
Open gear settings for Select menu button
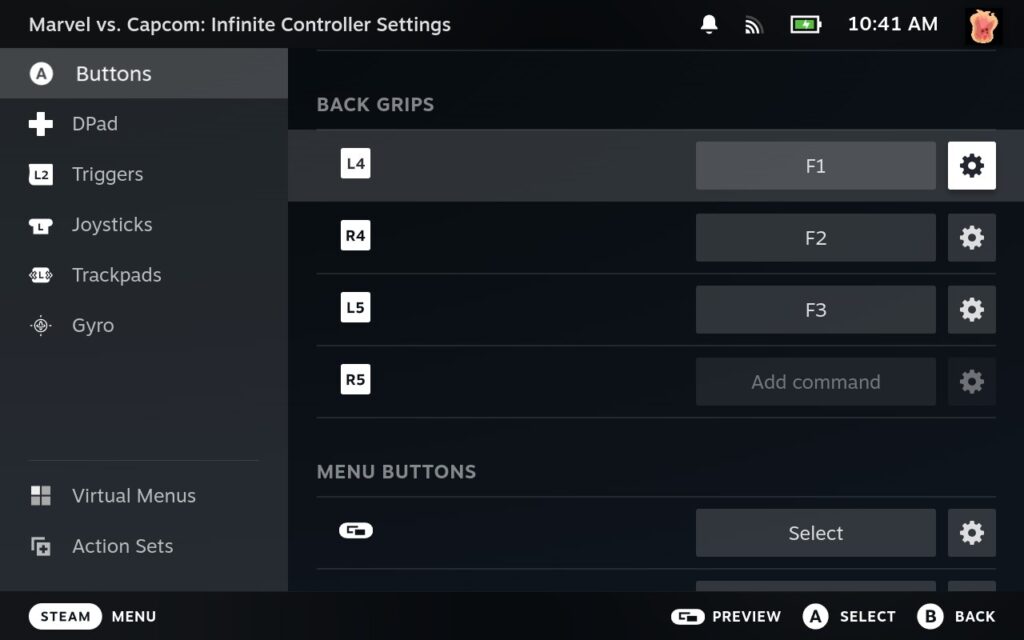coord(971,533)
